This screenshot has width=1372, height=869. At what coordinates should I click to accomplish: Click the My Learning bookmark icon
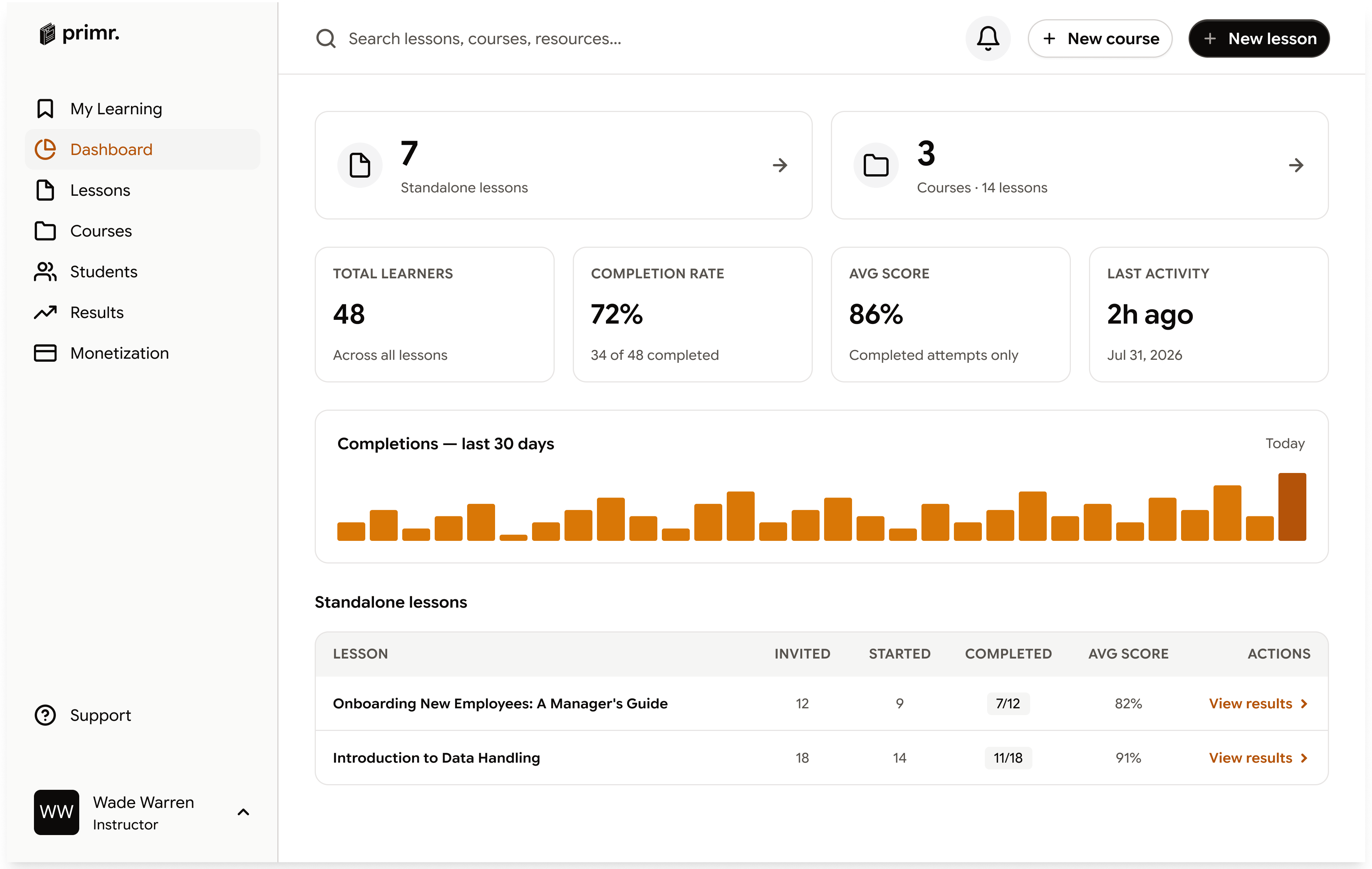pyautogui.click(x=45, y=109)
